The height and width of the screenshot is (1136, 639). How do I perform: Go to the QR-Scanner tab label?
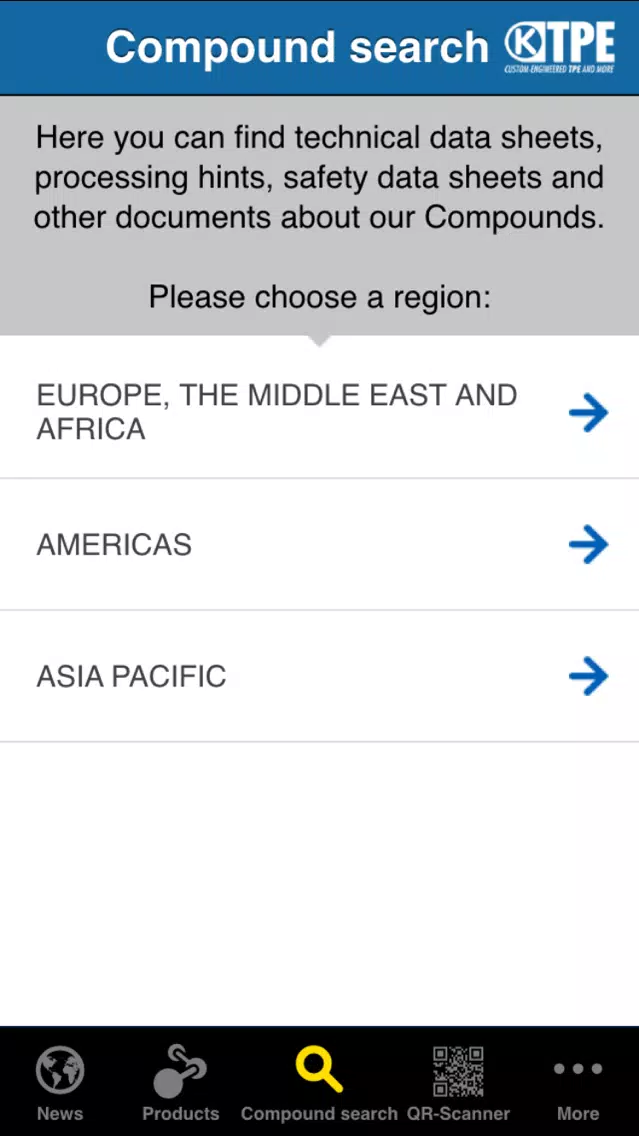tap(458, 1114)
